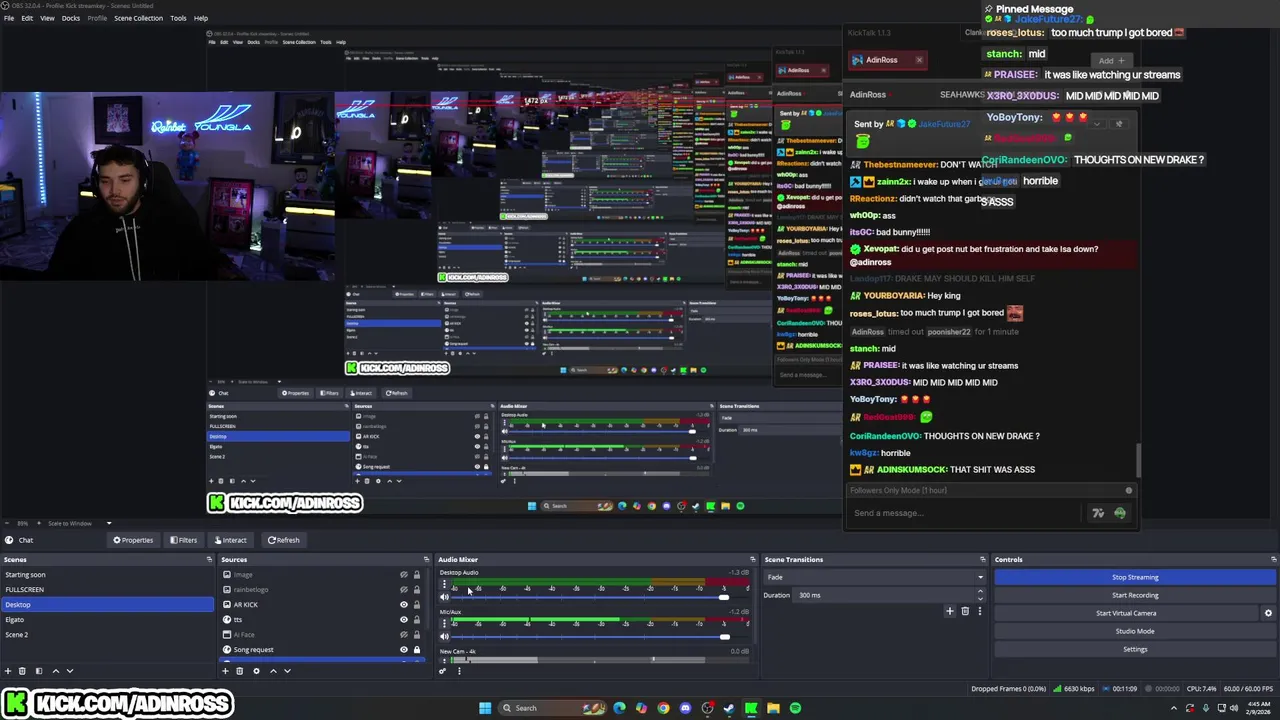
Task: Open Discord from the taskbar
Action: point(685,708)
